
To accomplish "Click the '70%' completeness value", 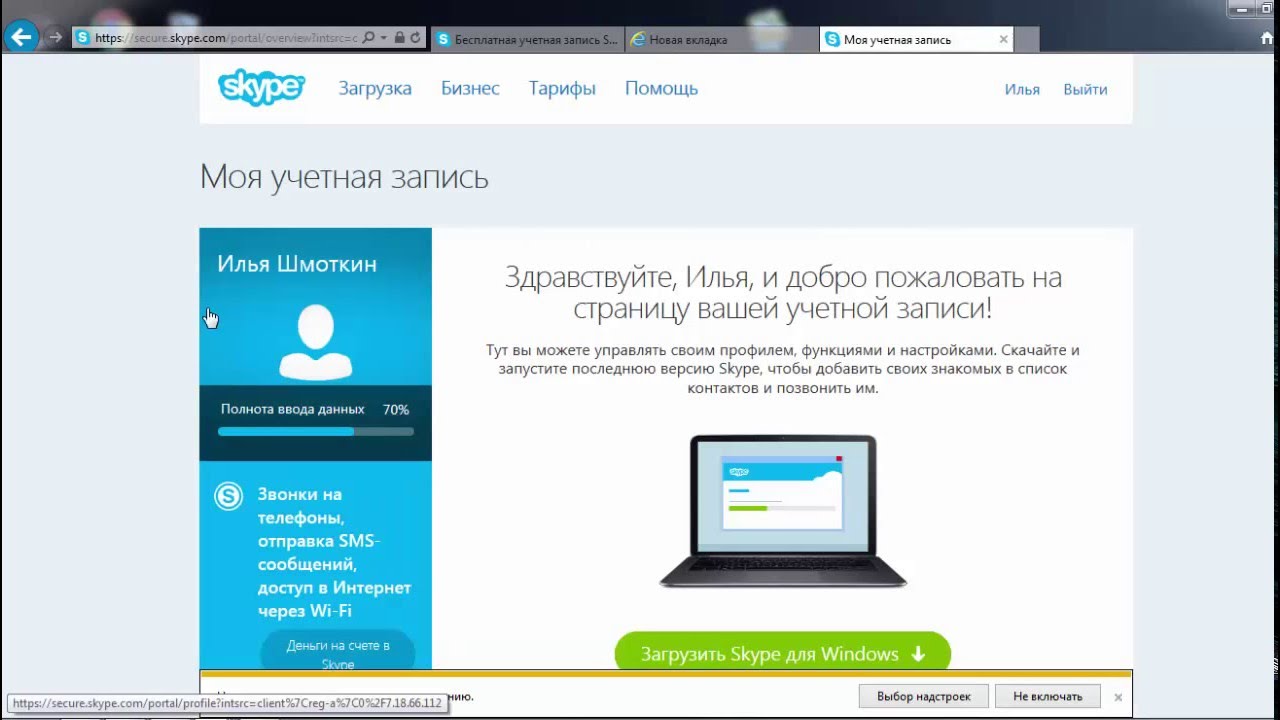I will [396, 409].
